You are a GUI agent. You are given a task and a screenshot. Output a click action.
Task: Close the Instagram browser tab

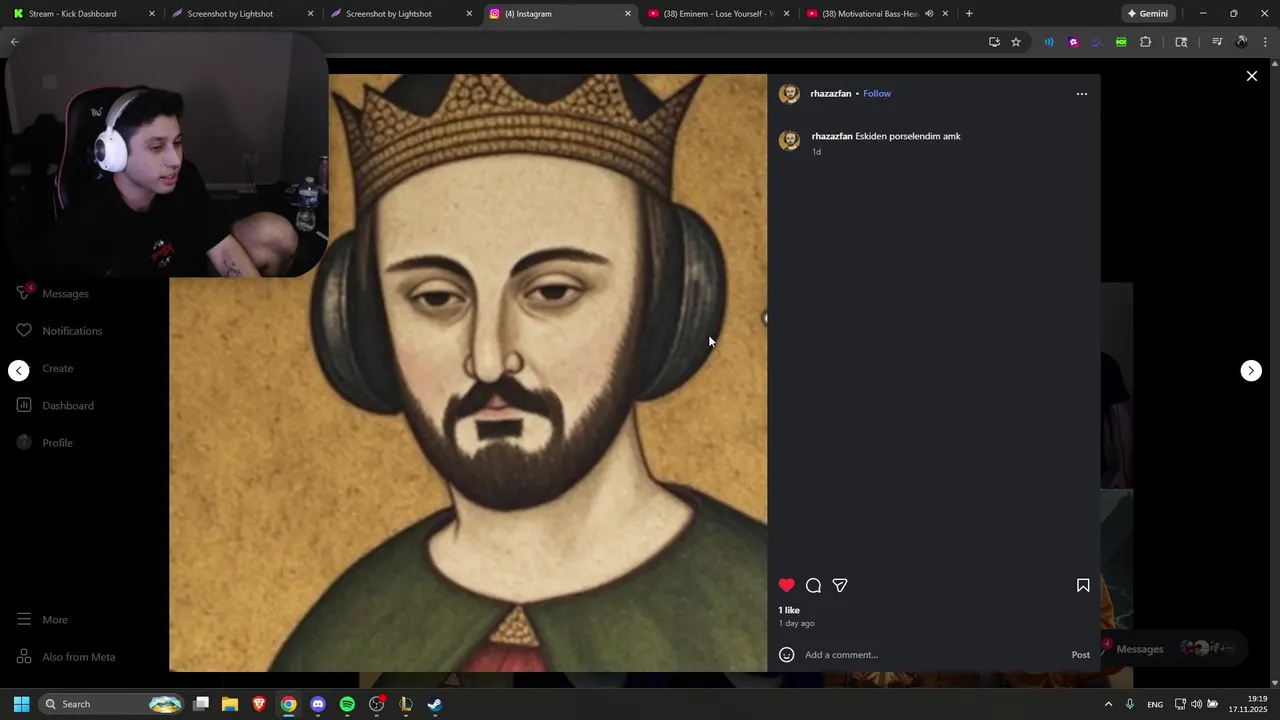coord(628,14)
